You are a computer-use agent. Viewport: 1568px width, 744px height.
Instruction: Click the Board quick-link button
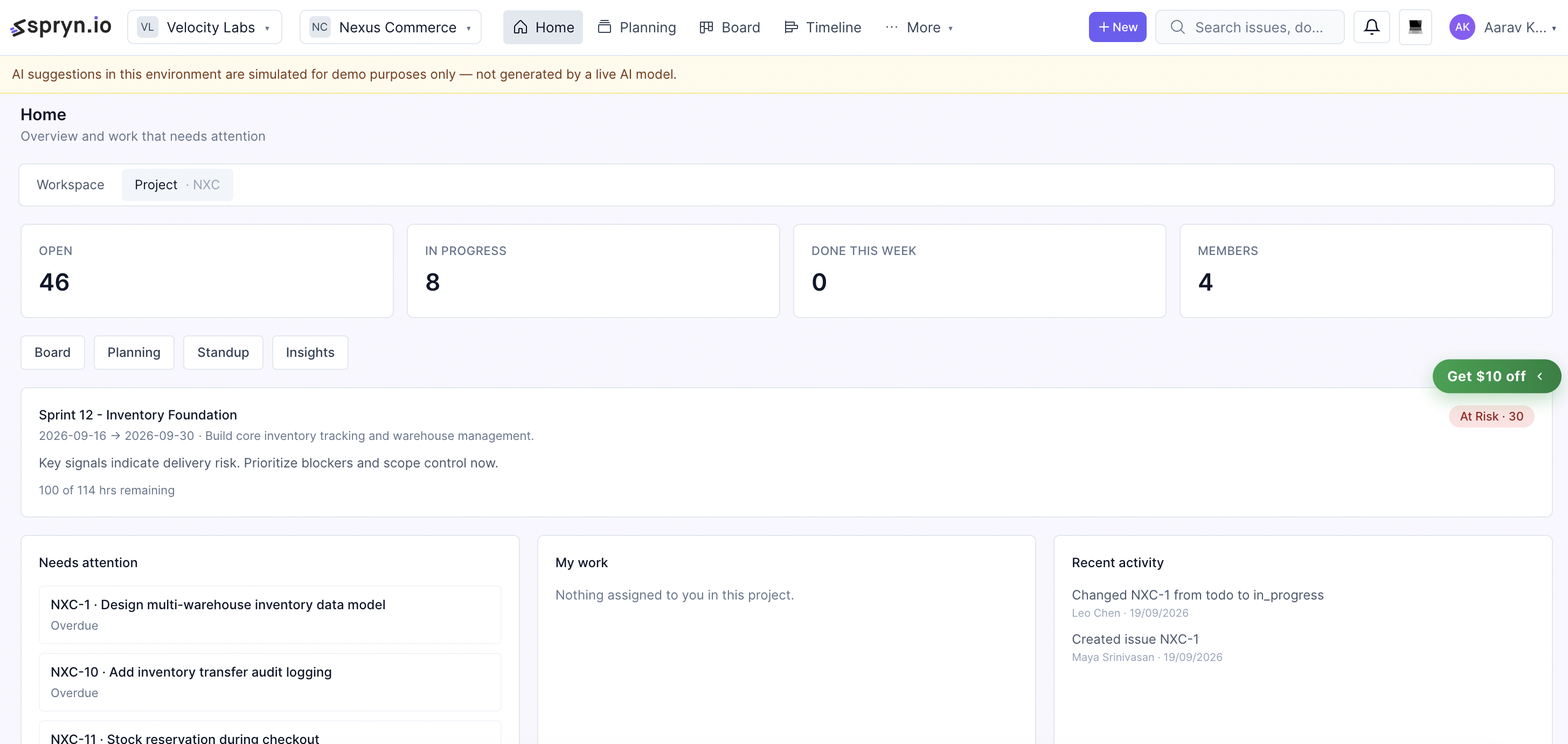(52, 353)
